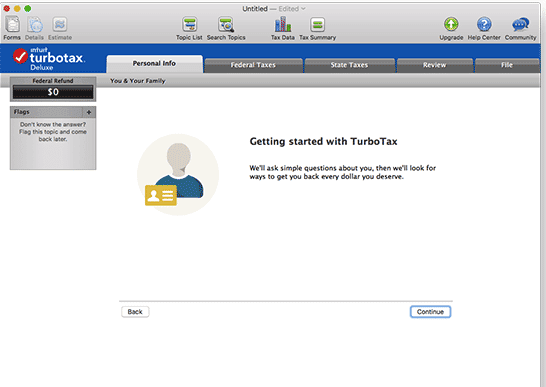
Task: Open the Topic List icon
Action: tap(189, 24)
